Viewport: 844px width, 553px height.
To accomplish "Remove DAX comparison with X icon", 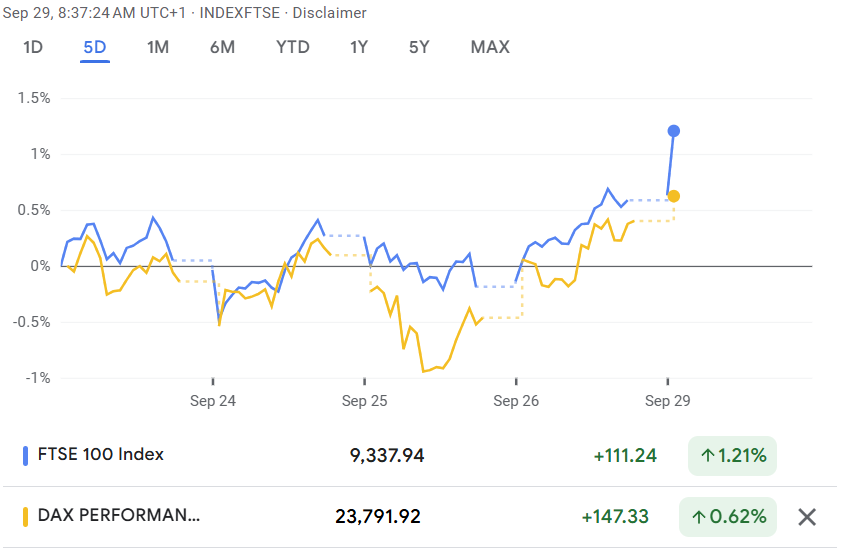I will click(x=807, y=517).
